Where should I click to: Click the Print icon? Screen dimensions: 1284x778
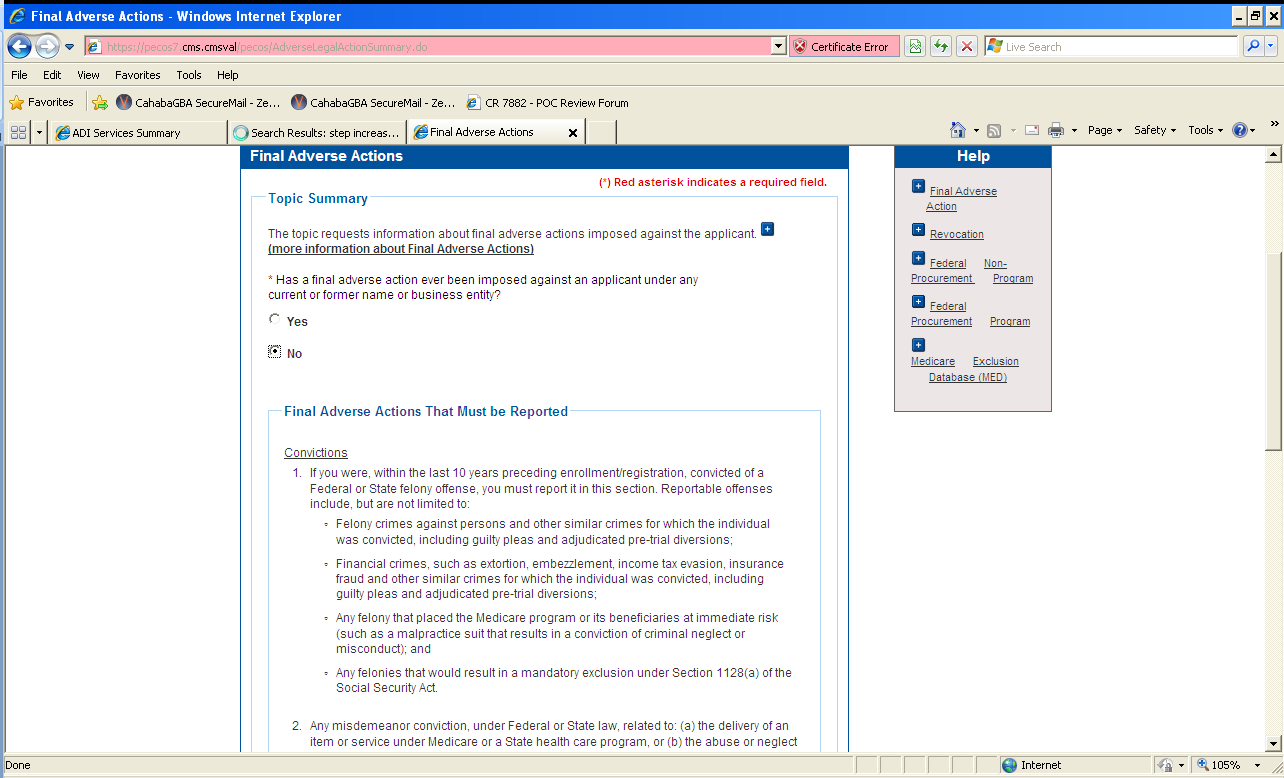click(1055, 130)
